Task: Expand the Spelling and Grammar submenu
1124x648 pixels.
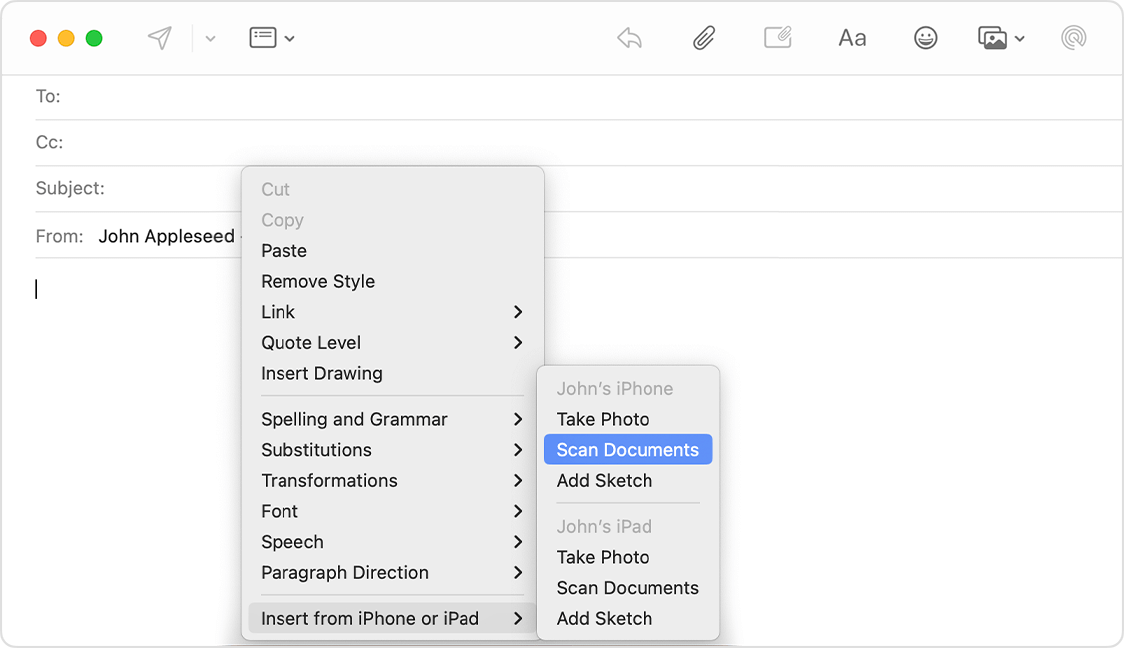Action: pos(352,419)
